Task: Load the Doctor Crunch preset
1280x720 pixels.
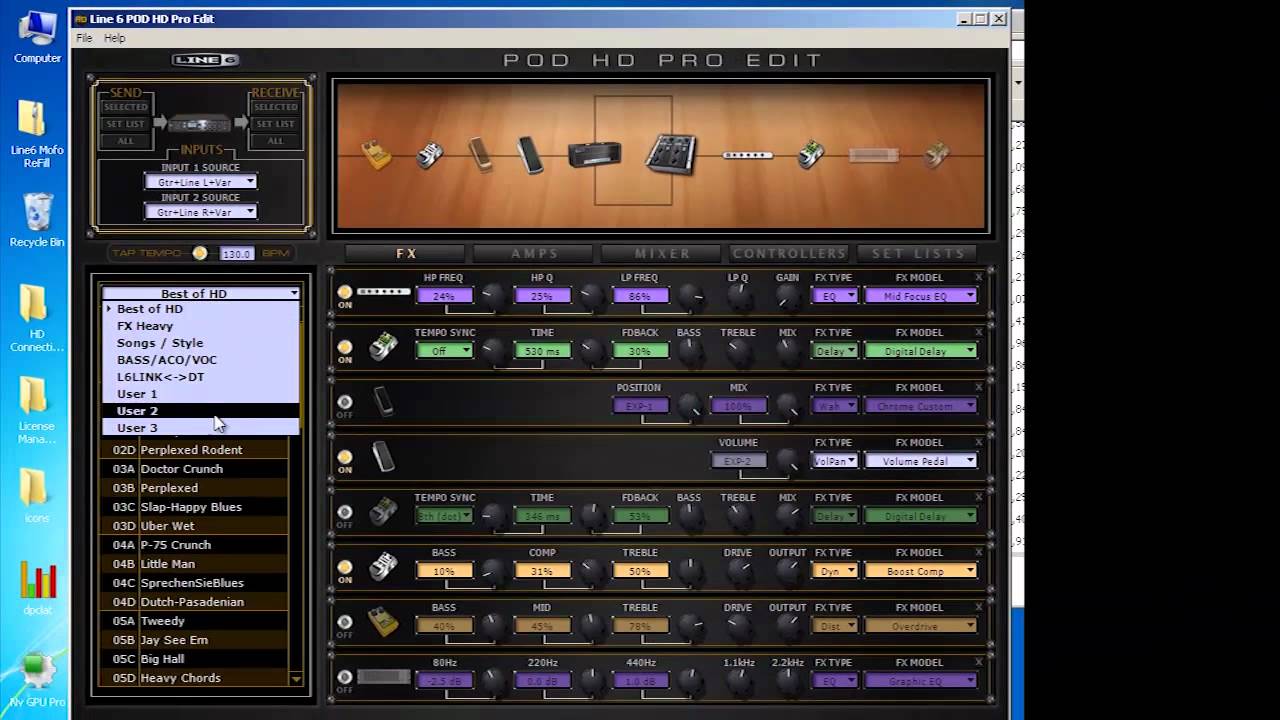Action: point(181,469)
